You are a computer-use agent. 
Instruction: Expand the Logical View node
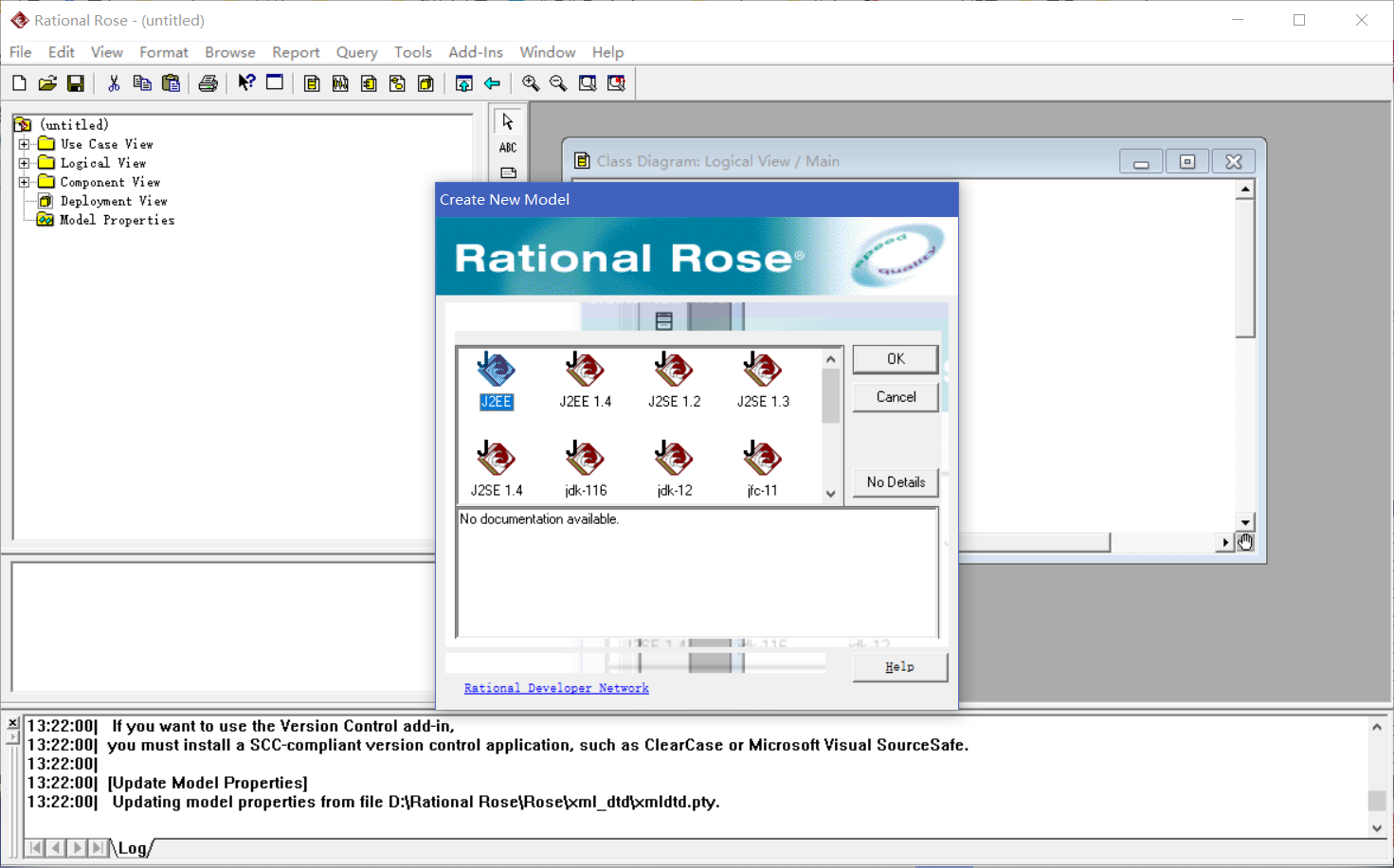tap(25, 163)
